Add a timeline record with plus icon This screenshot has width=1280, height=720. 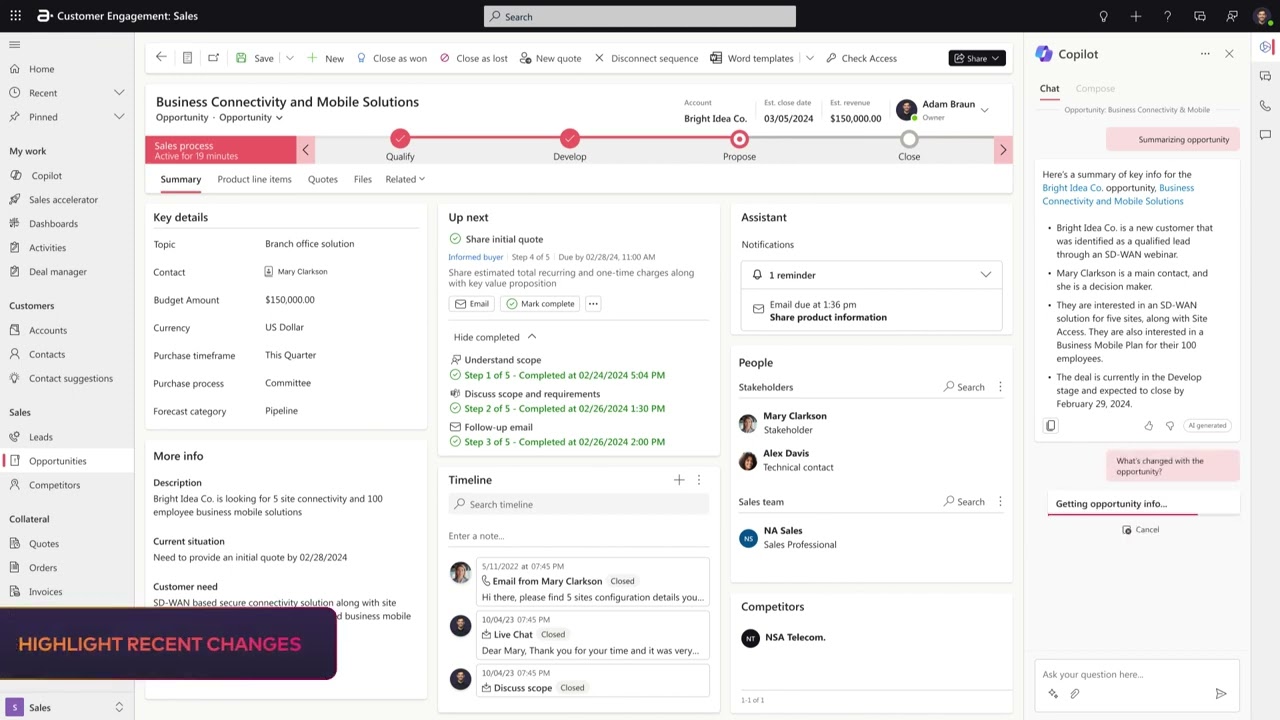pos(679,480)
